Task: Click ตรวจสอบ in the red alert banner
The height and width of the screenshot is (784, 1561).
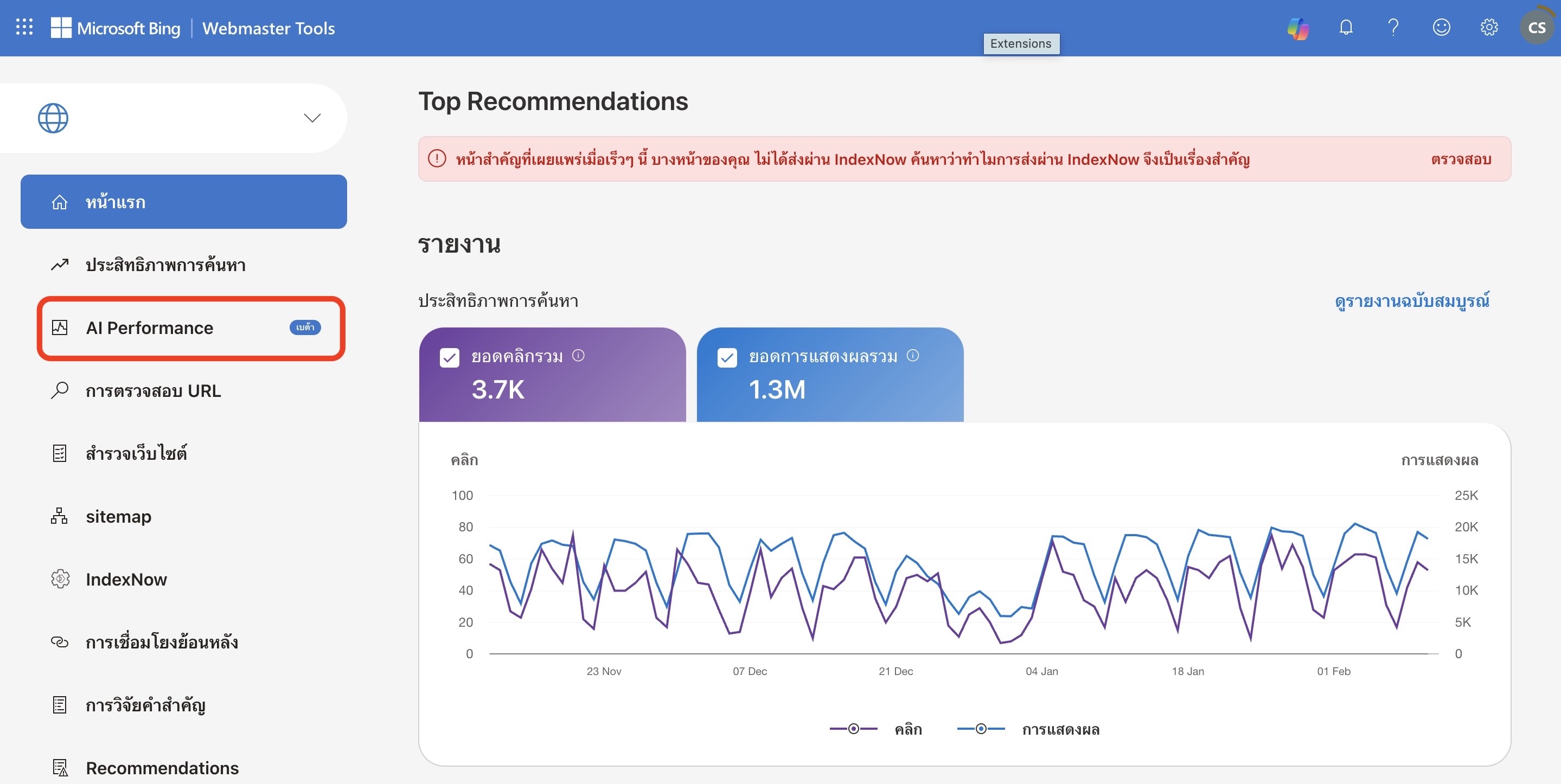Action: click(1461, 159)
